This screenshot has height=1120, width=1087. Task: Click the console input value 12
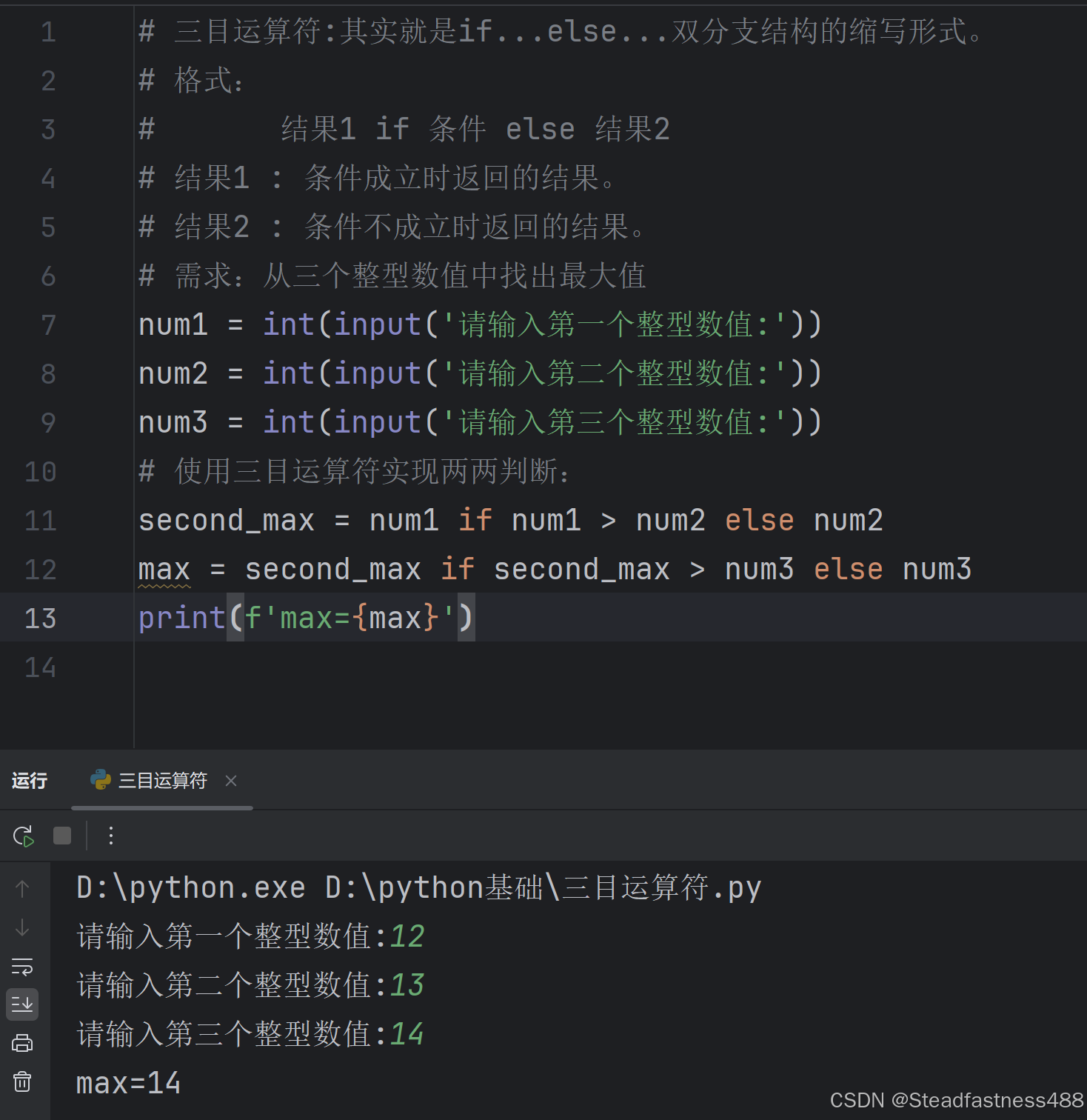click(407, 936)
